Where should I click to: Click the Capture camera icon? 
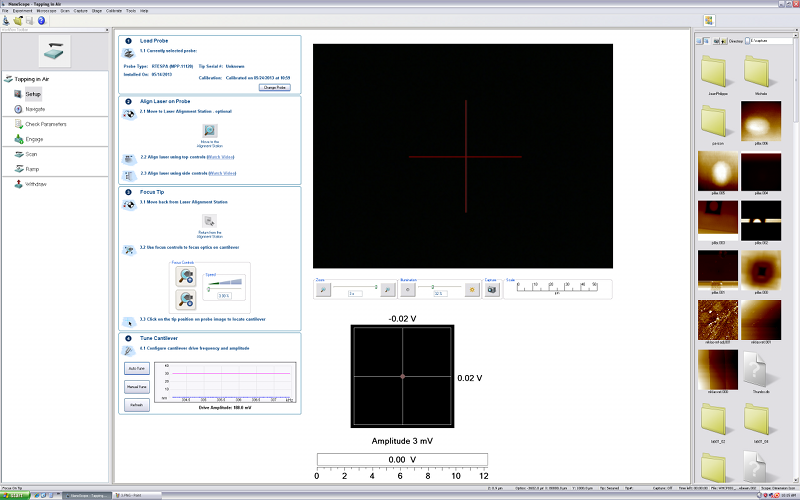(x=492, y=289)
